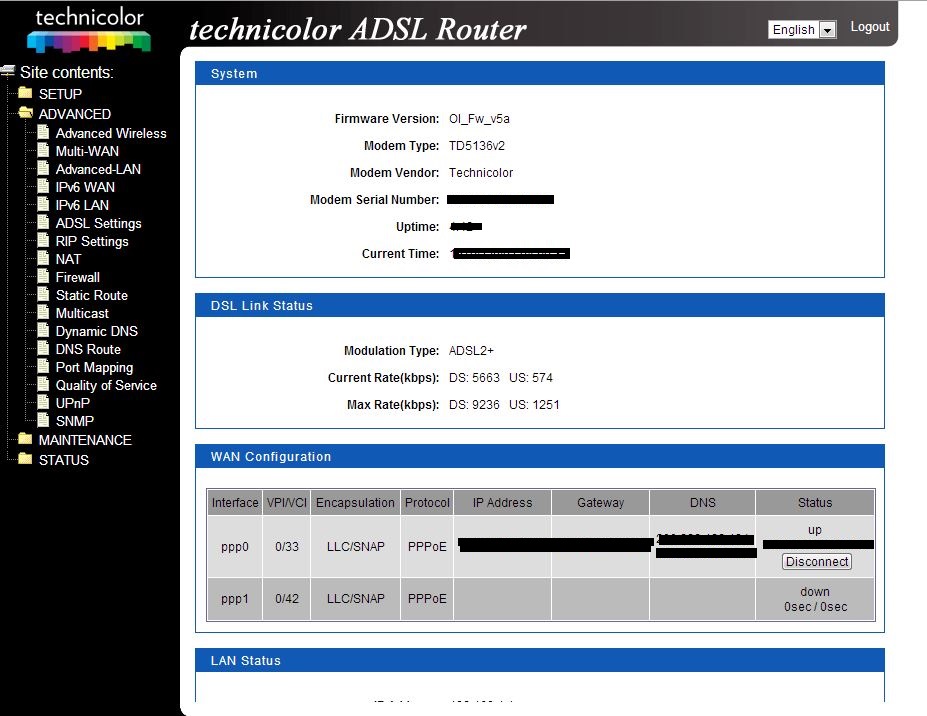The height and width of the screenshot is (716, 927).
Task: Select the ADVANCED menu section
Action: coord(74,114)
